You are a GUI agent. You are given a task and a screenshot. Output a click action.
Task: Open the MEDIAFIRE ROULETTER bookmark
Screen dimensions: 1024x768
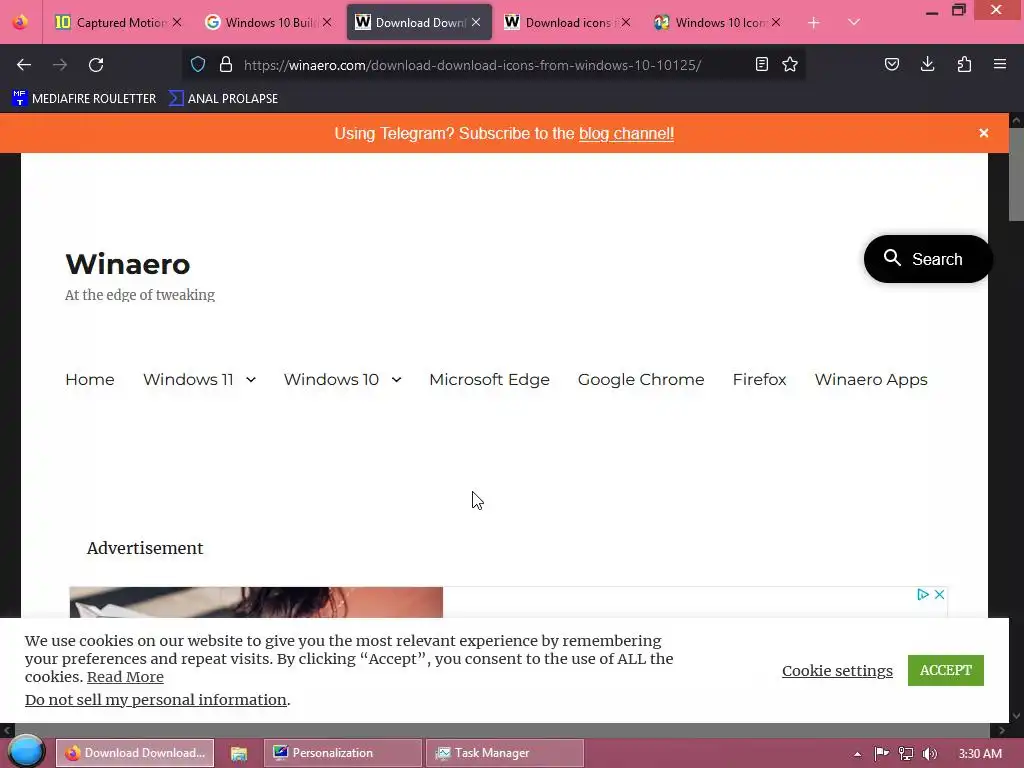coord(84,99)
